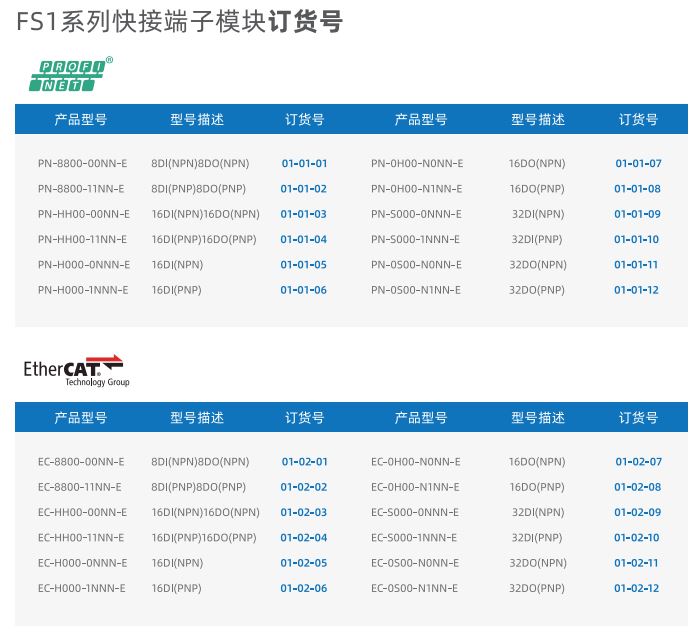The image size is (699, 639).
Task: Open order number 01-01-01
Action: pos(304,163)
